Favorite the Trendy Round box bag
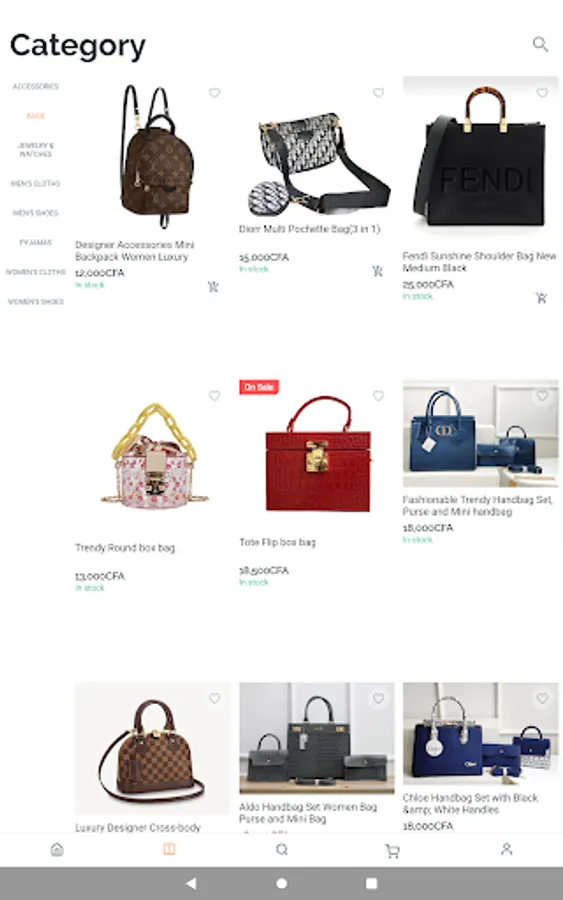The width and height of the screenshot is (563, 900). click(x=214, y=395)
